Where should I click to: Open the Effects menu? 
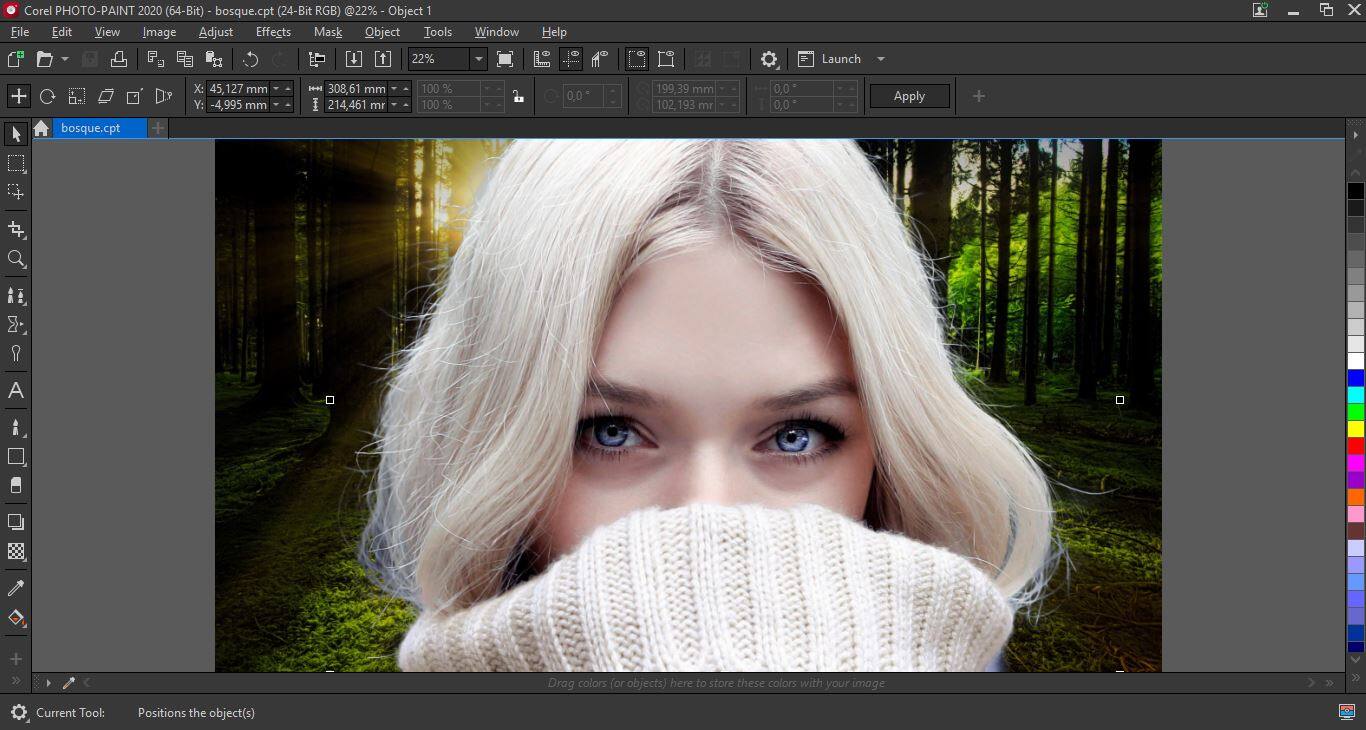[273, 32]
